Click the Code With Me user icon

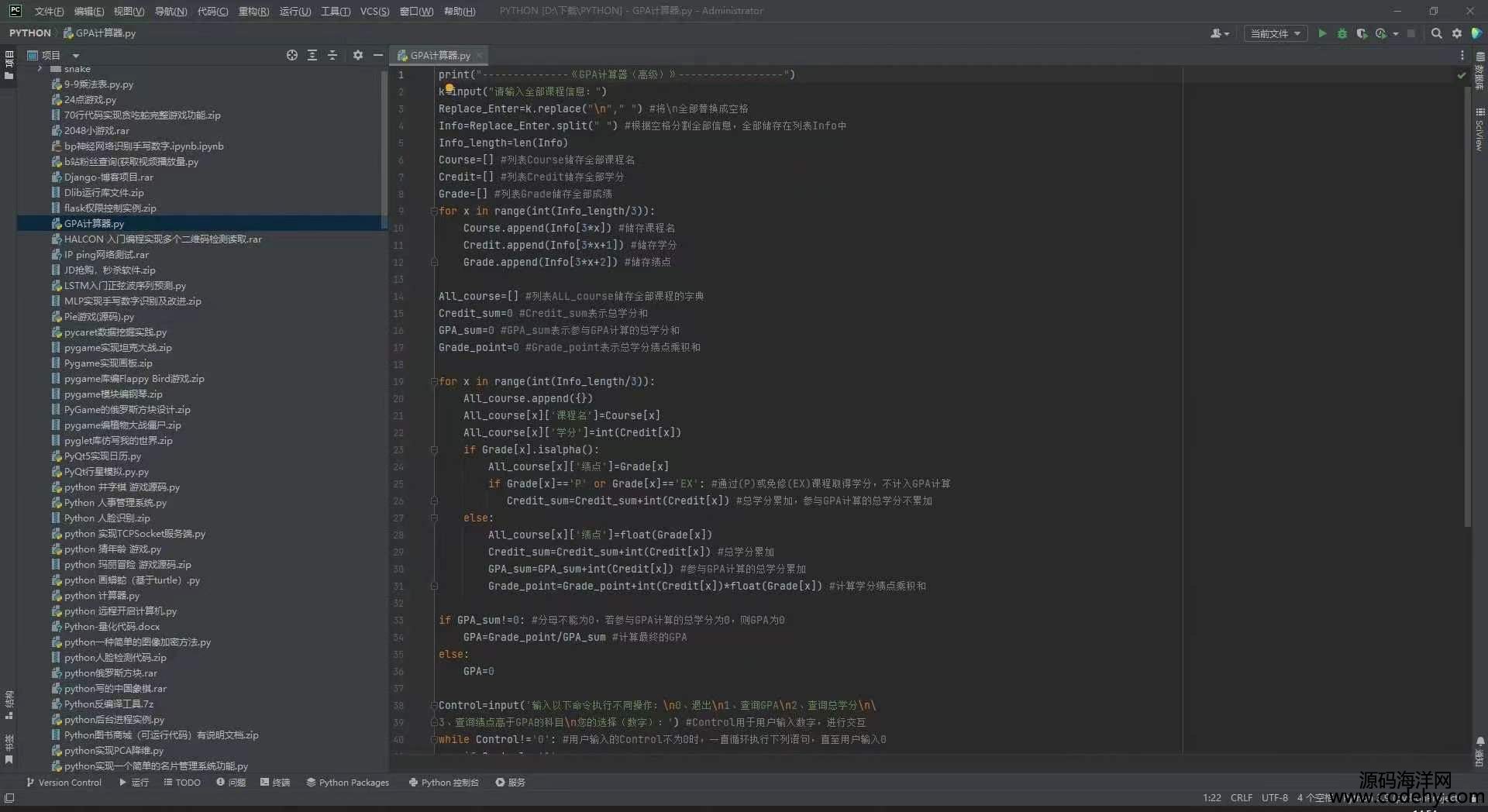pos(1216,33)
